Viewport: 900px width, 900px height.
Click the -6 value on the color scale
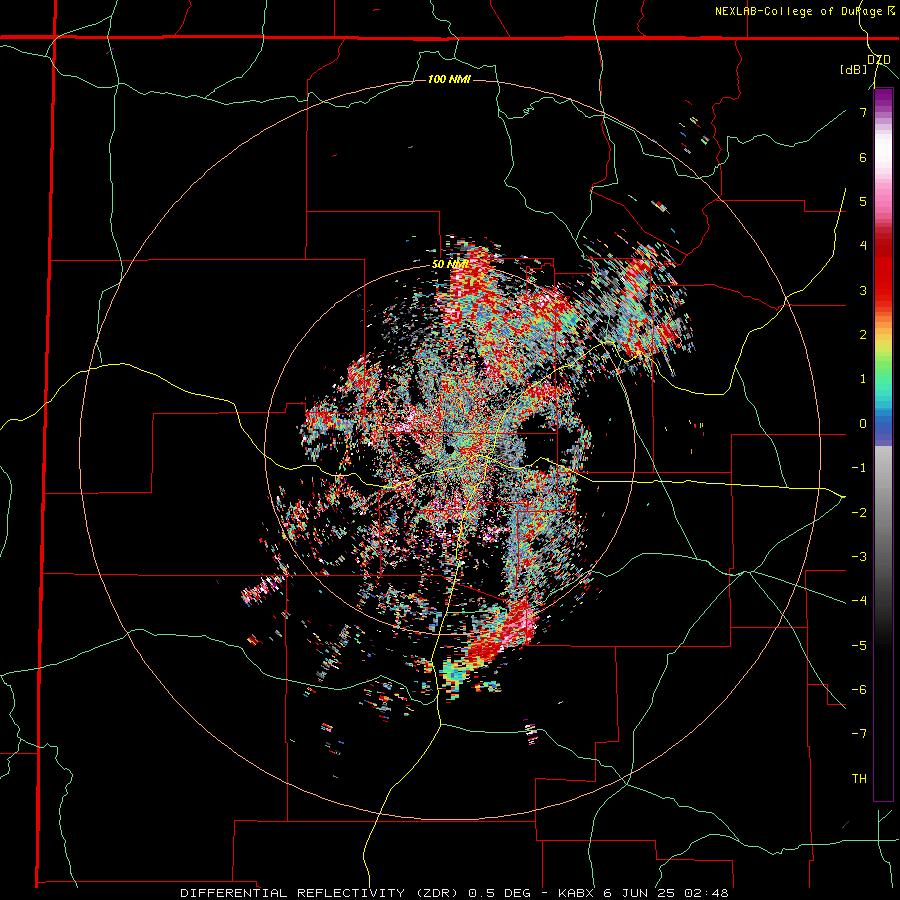(859, 690)
